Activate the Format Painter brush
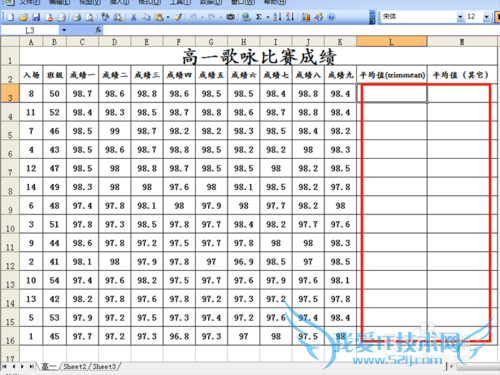The width and height of the screenshot is (500, 375). click(x=177, y=17)
